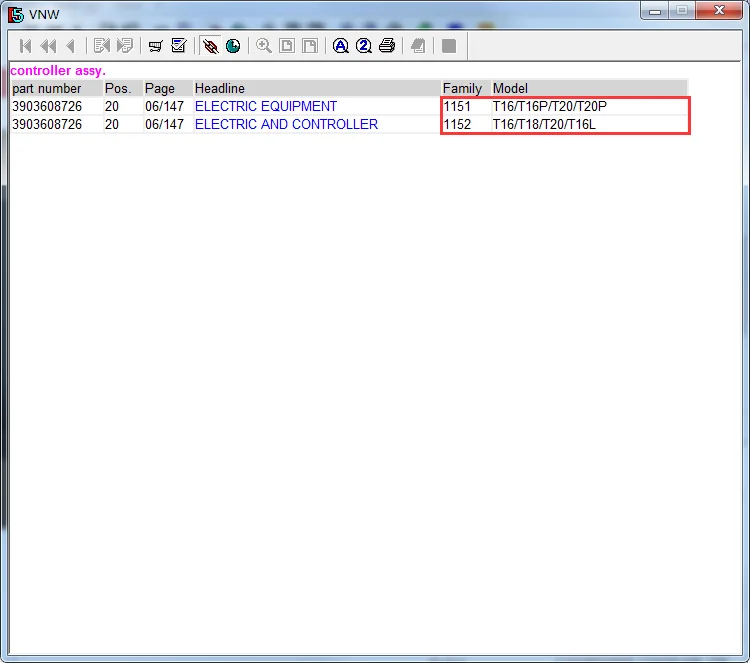Click the search '2' magnifier icon

point(364,46)
